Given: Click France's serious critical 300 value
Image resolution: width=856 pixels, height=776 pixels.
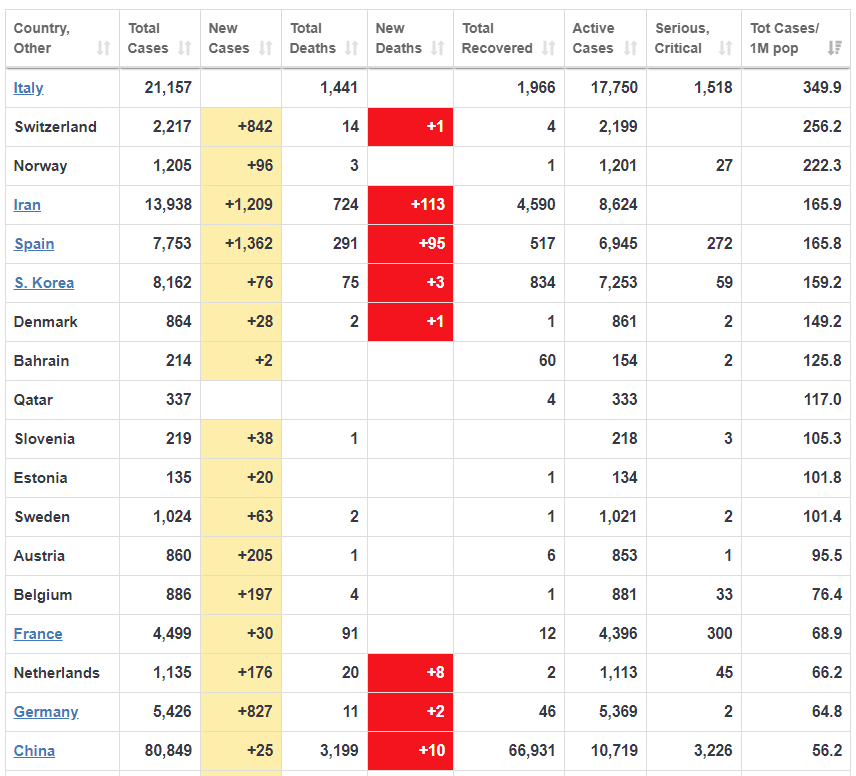Looking at the screenshot, I should (720, 634).
